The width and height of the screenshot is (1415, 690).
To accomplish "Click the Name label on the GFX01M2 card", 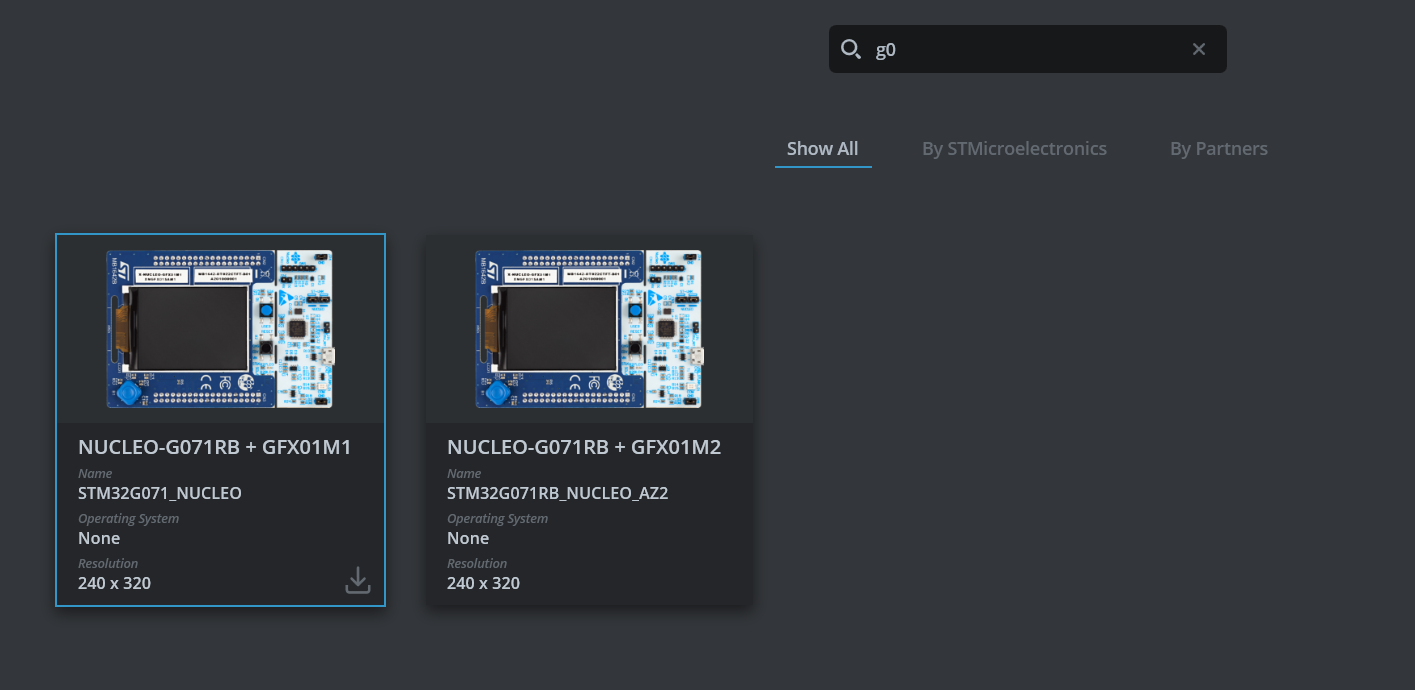I will (464, 473).
